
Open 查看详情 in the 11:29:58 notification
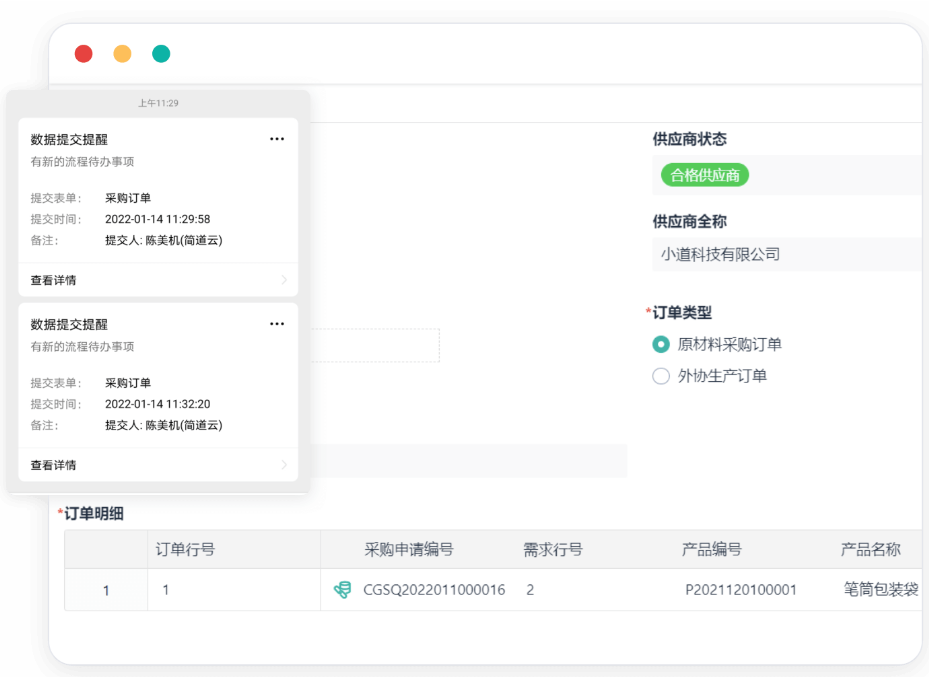54,280
